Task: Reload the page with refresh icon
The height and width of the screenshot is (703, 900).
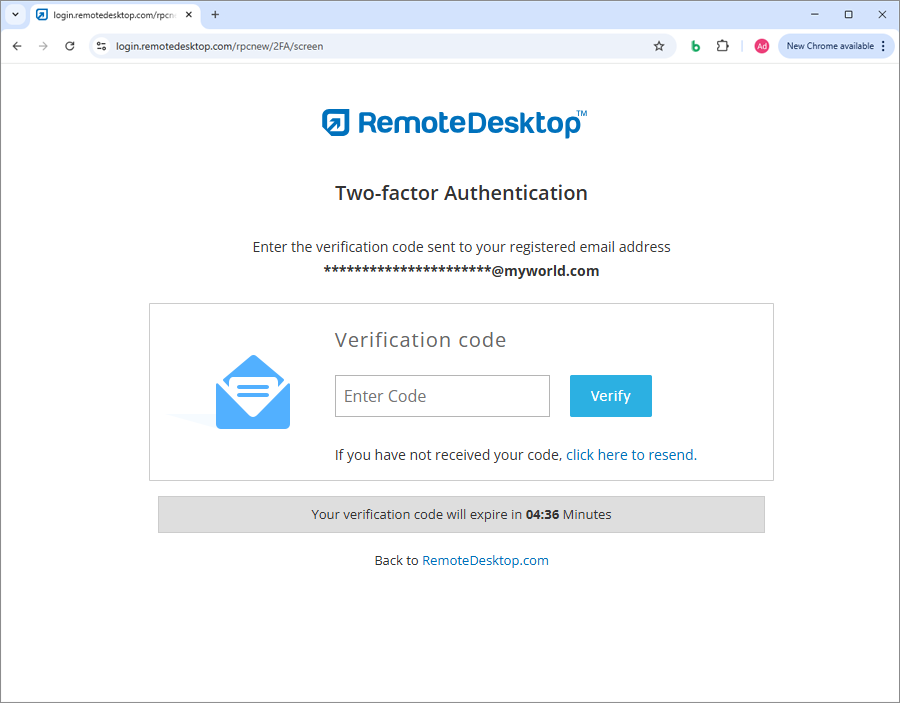Action: pyautogui.click(x=70, y=46)
